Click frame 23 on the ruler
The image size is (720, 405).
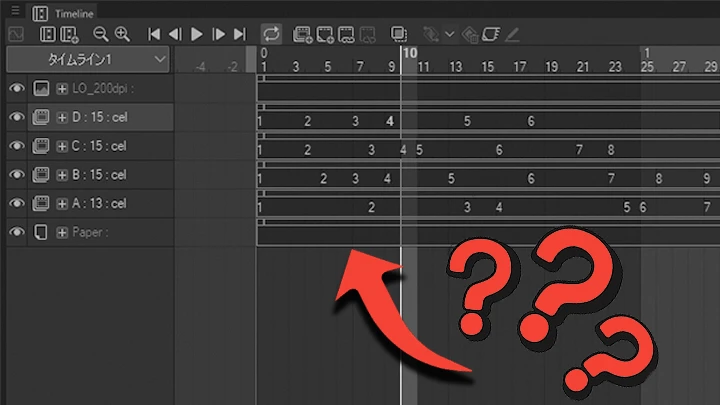615,67
